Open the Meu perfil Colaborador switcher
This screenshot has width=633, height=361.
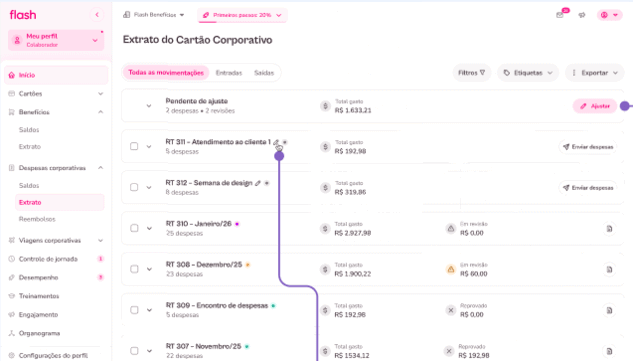[x=56, y=40]
